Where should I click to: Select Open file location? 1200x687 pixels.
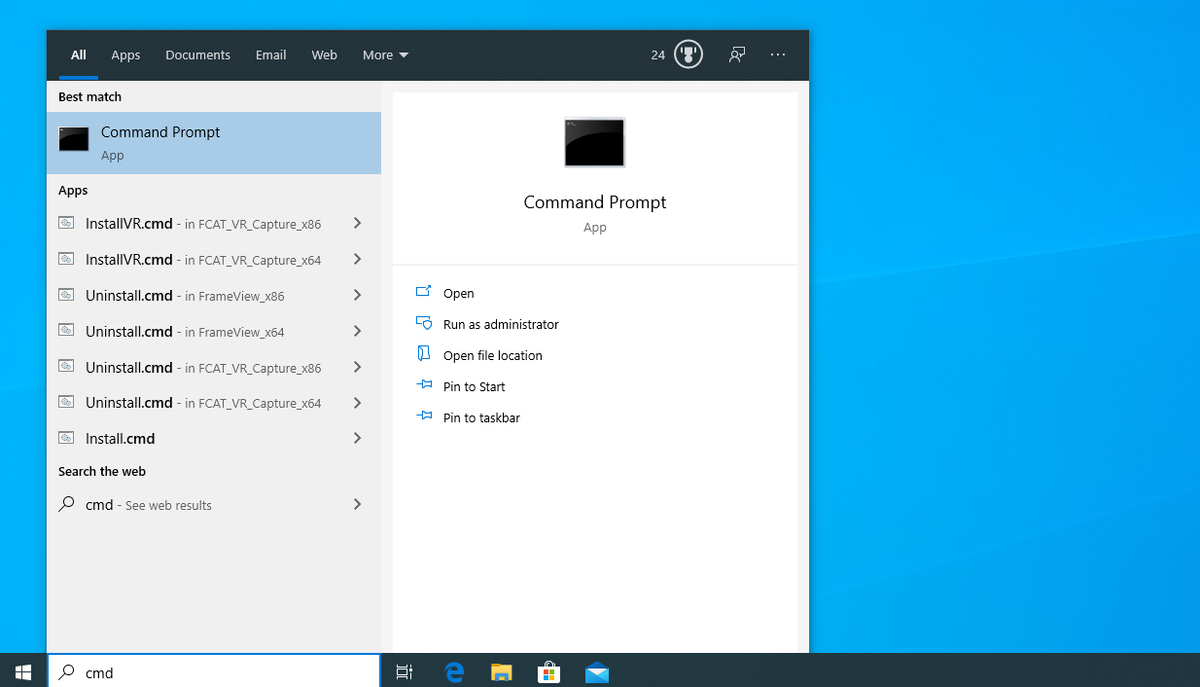click(x=492, y=355)
